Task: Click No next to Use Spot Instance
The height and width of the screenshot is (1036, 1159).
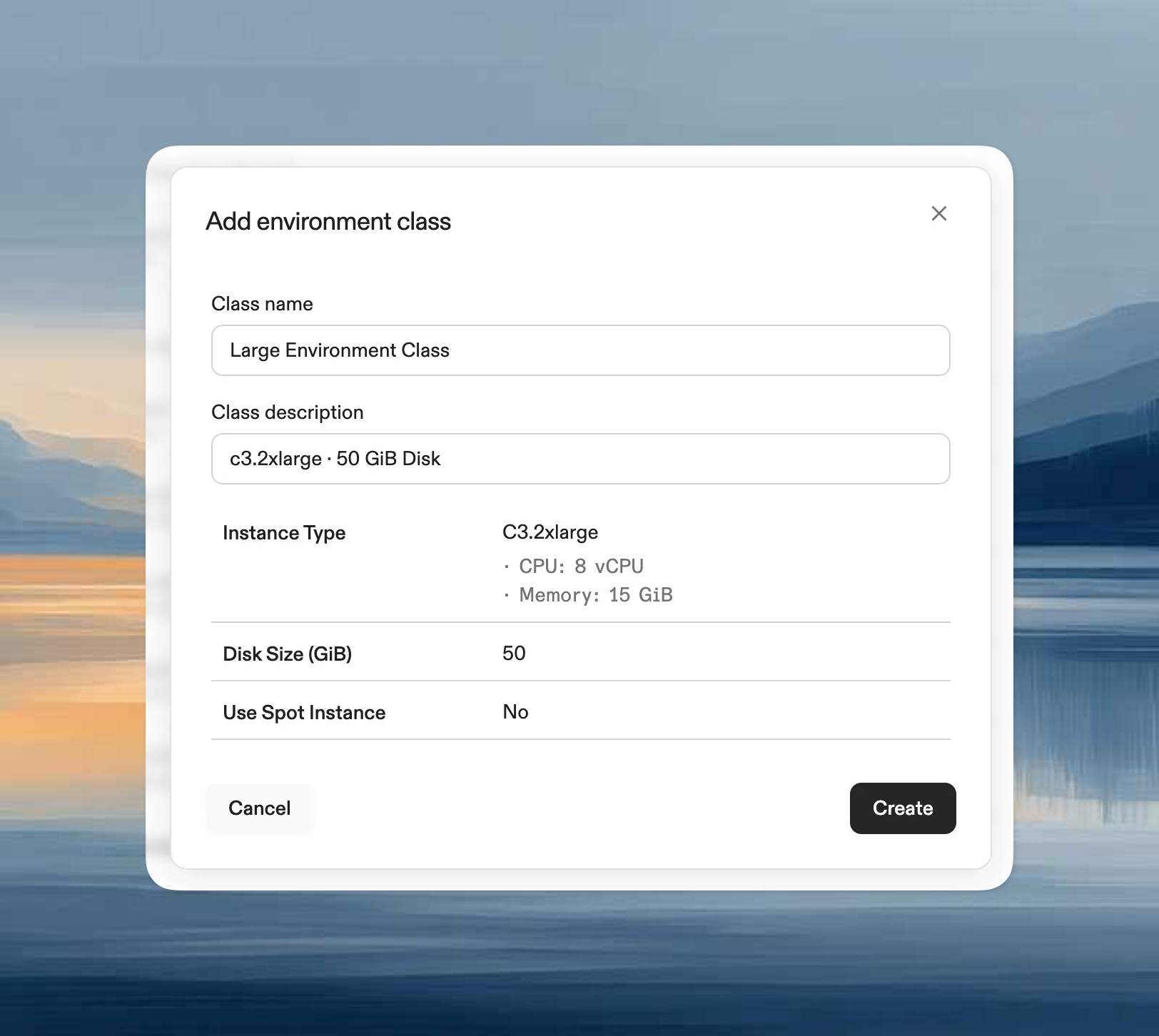Action: click(515, 711)
